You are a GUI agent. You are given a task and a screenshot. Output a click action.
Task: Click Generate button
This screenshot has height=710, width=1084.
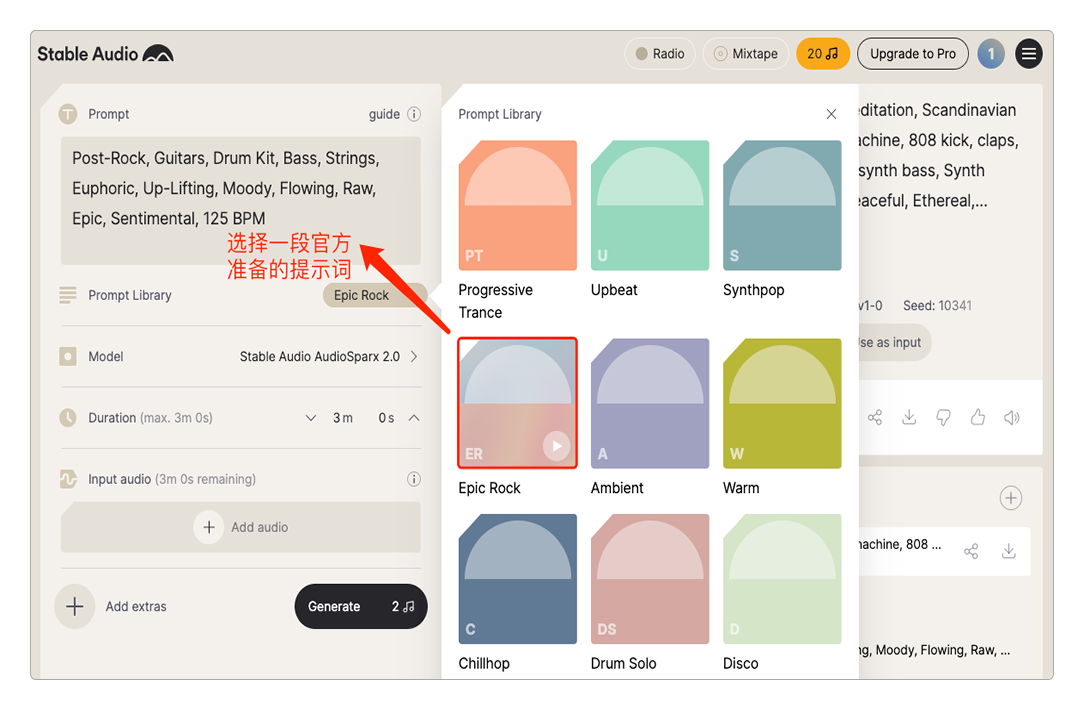[361, 606]
